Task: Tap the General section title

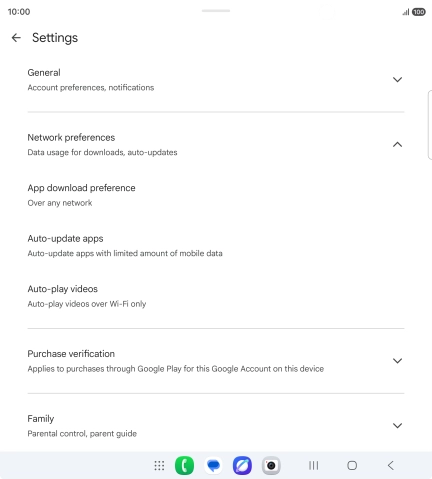Action: coord(44,73)
